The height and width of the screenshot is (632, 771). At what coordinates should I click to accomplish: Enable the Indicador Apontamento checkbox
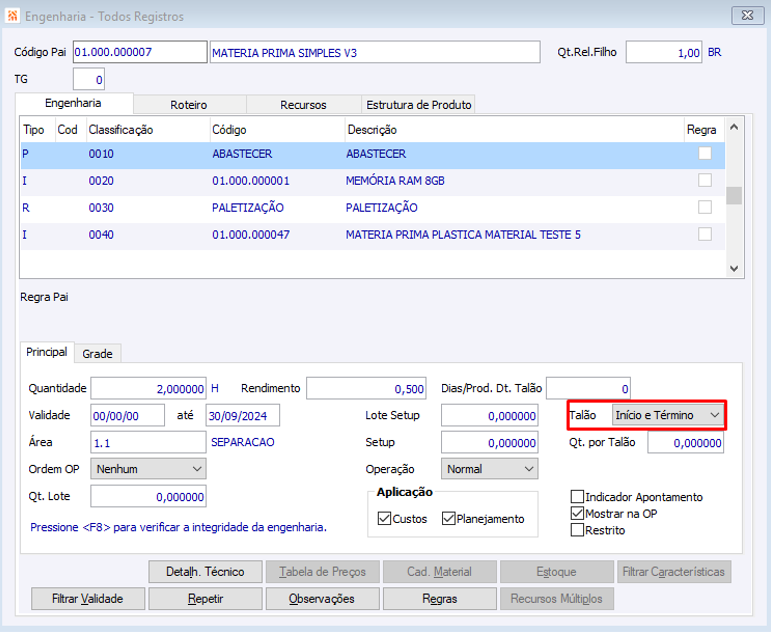578,497
